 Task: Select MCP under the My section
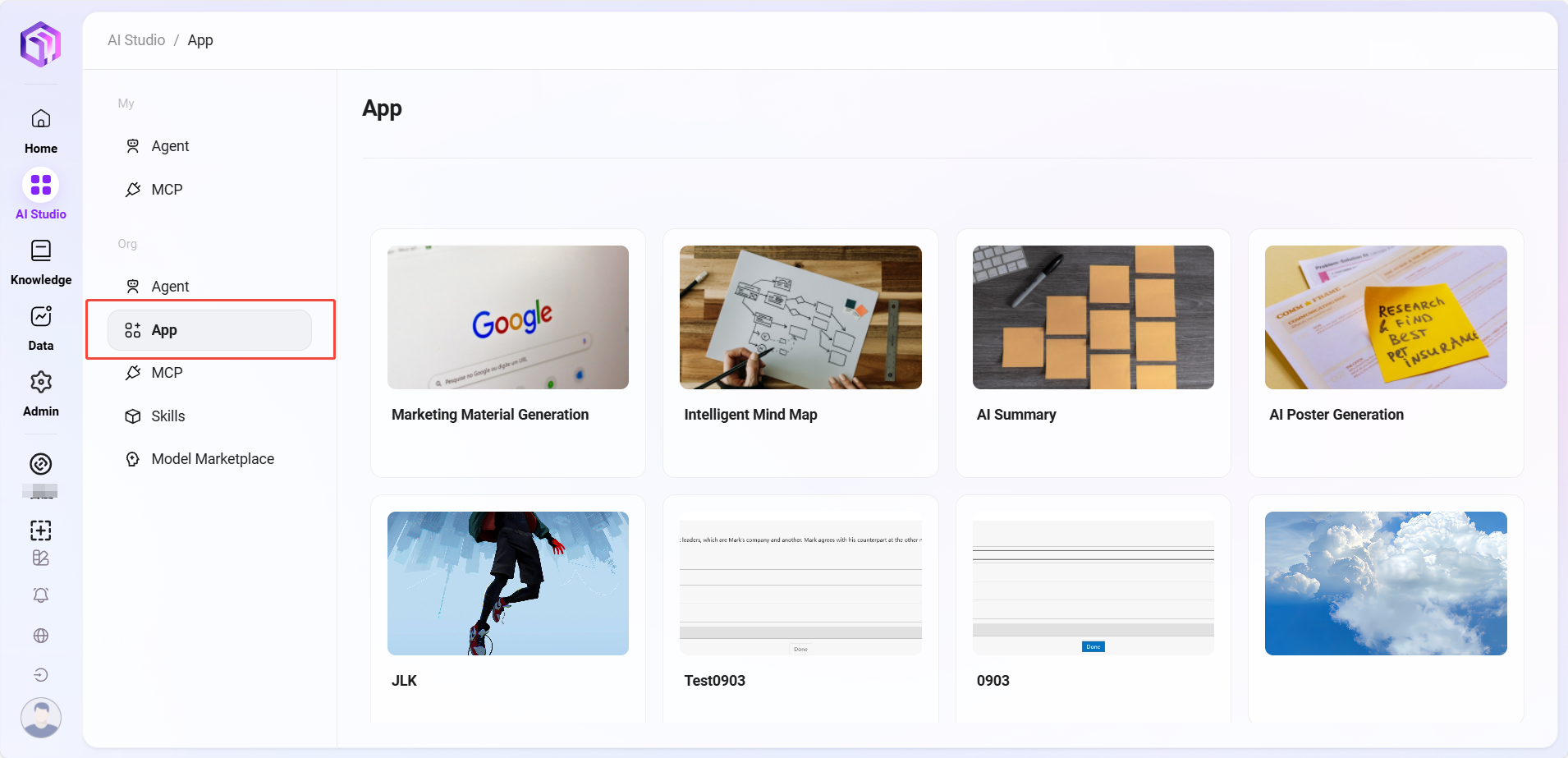click(x=167, y=190)
